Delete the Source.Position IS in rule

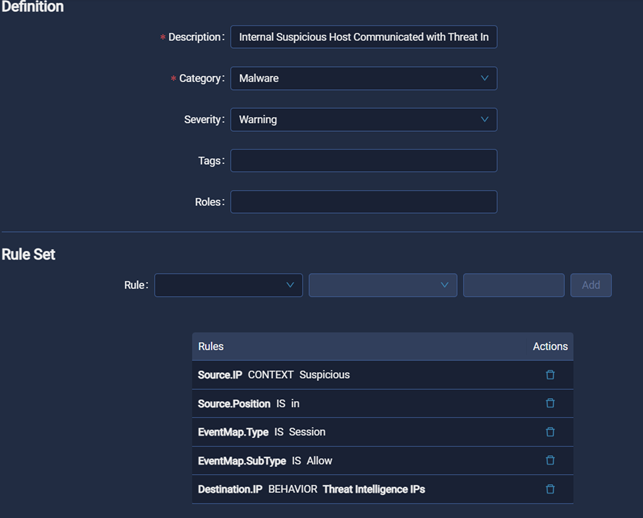tap(550, 403)
